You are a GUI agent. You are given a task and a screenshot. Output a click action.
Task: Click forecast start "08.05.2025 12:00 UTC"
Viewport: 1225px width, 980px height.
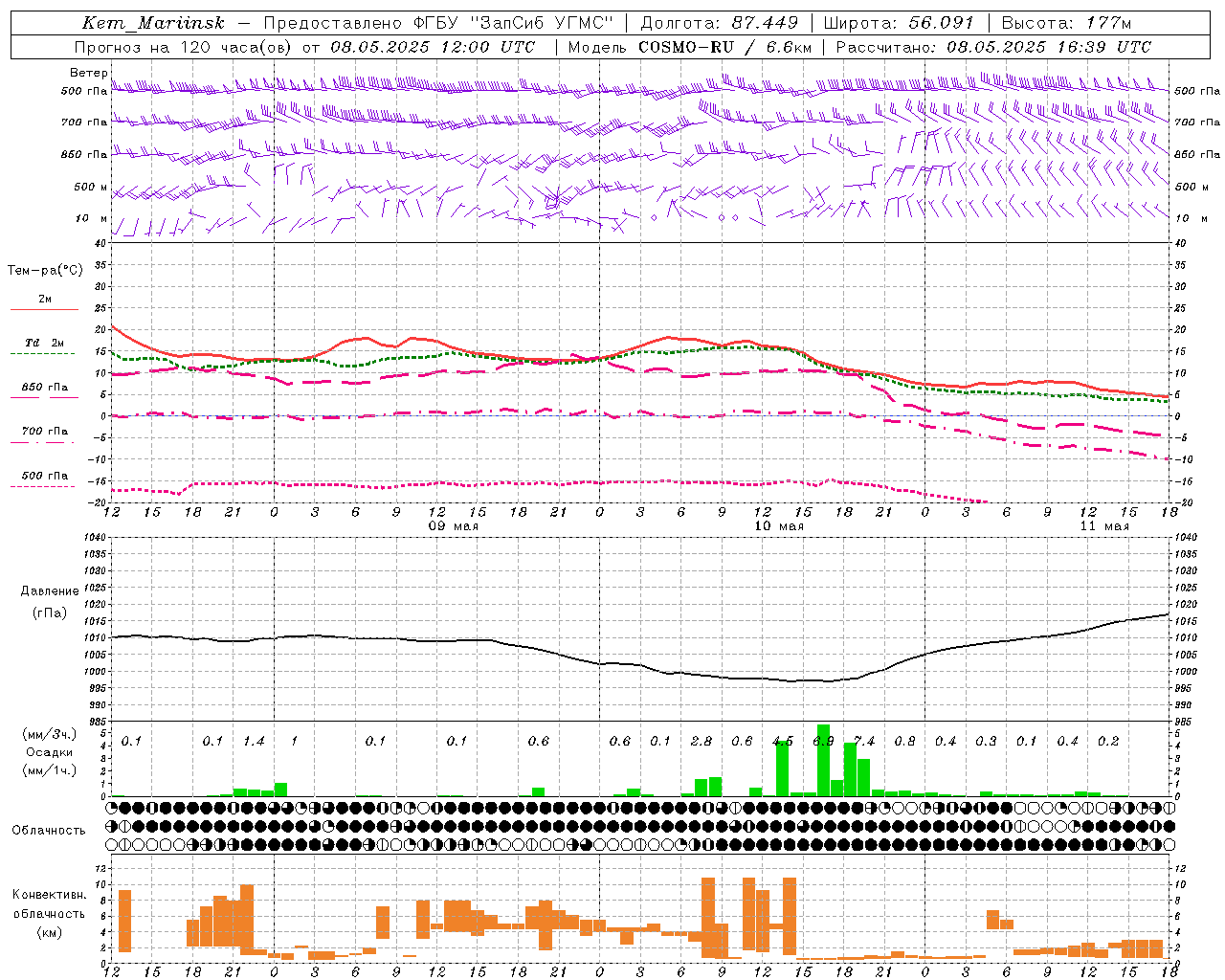pos(433,47)
